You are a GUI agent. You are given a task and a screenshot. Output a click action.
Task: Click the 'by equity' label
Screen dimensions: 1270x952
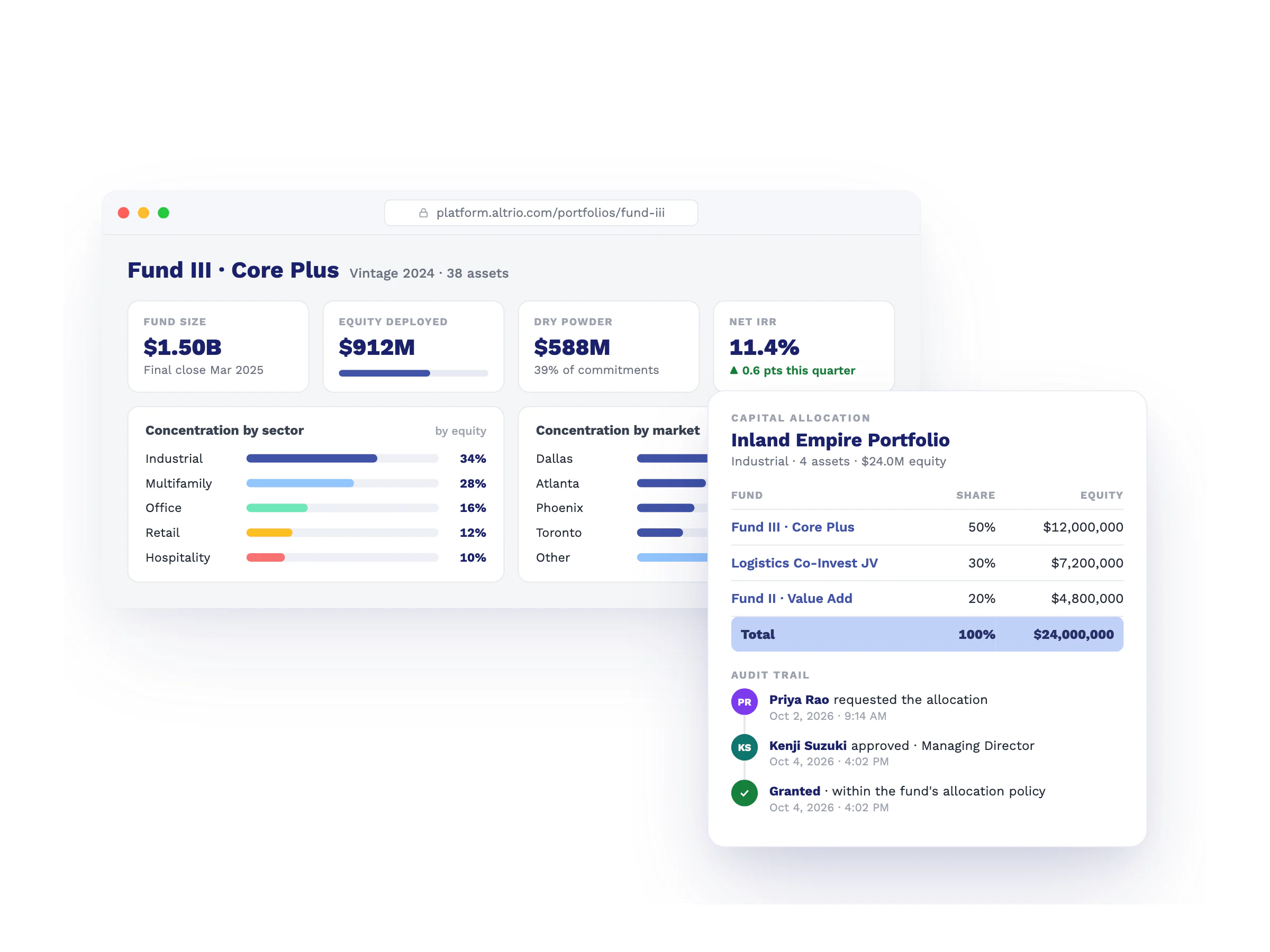[x=460, y=431]
